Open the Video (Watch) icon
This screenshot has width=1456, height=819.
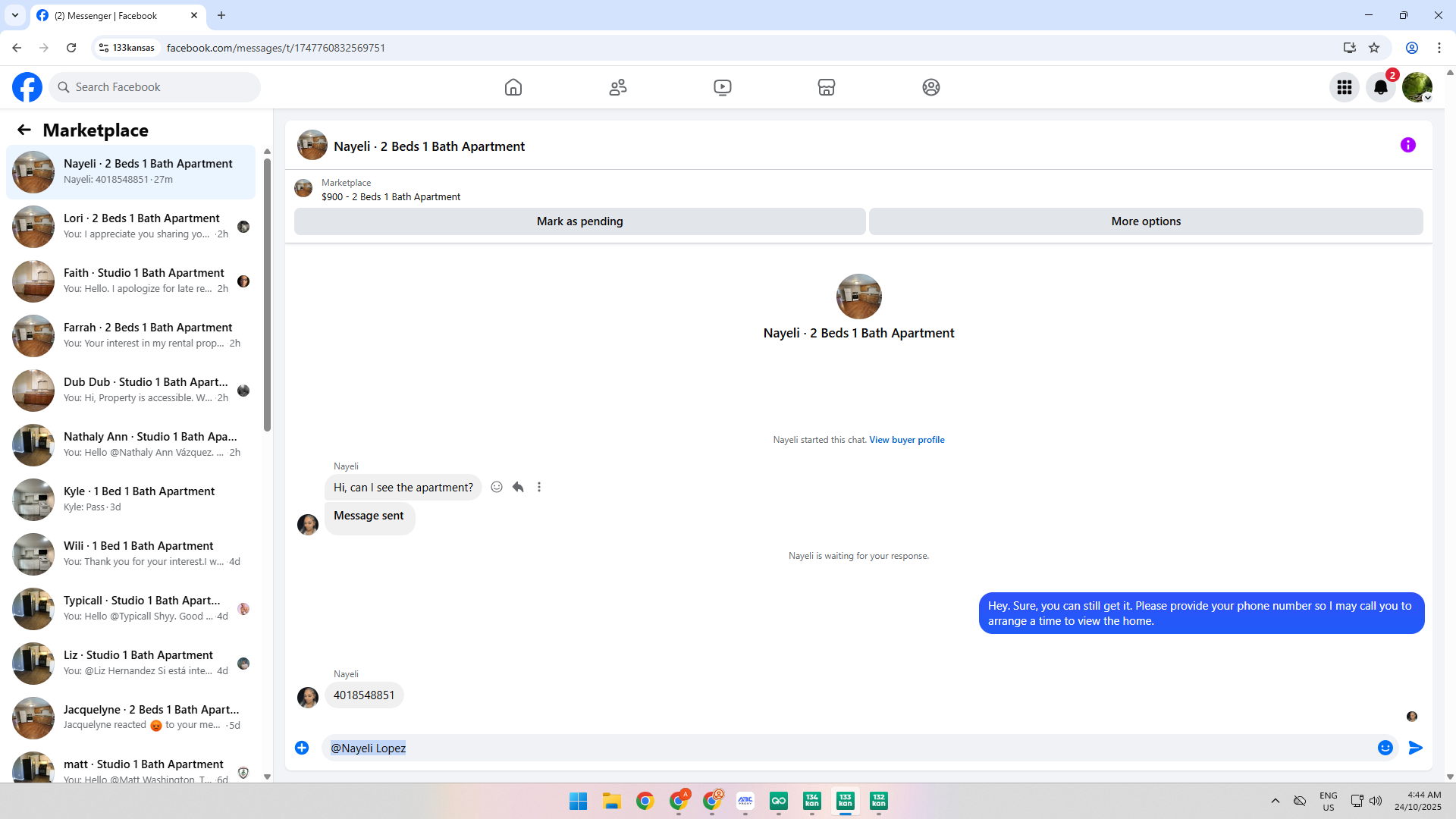tap(723, 87)
